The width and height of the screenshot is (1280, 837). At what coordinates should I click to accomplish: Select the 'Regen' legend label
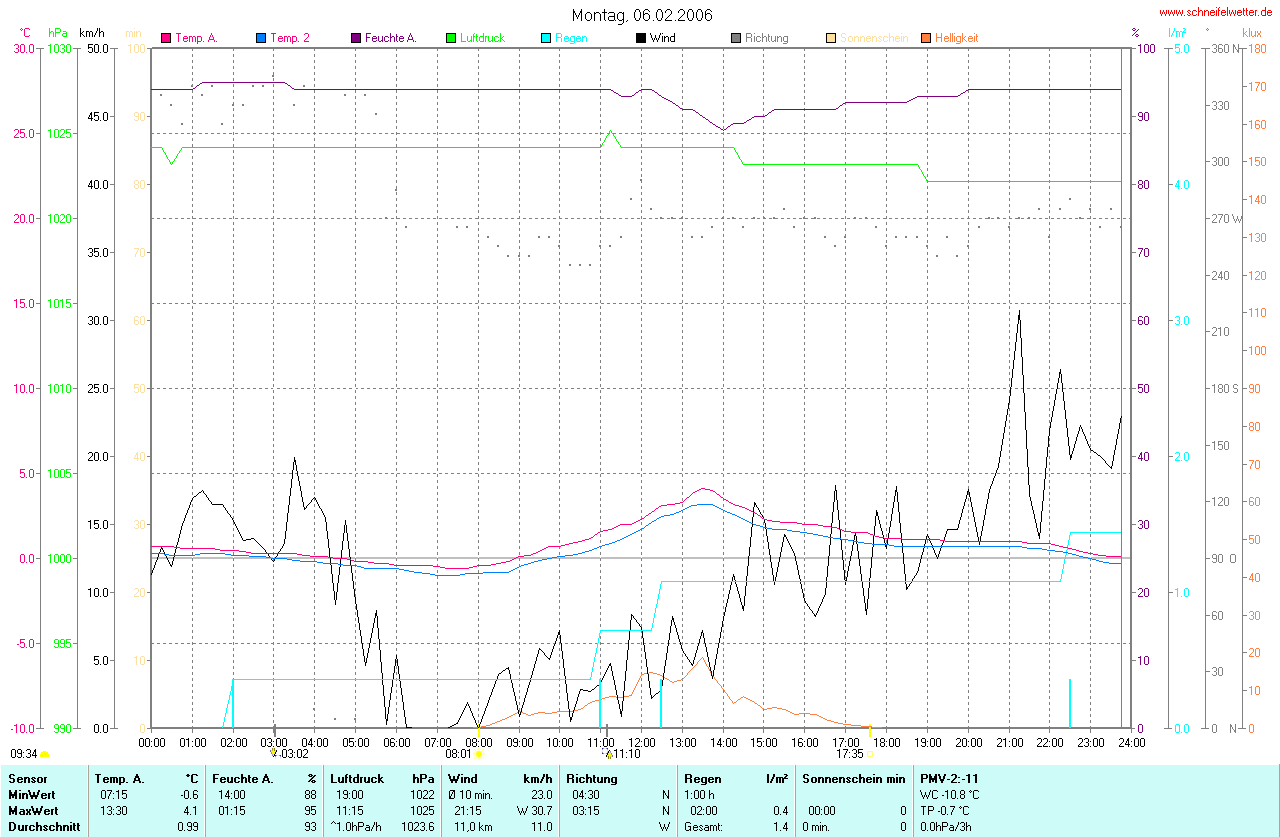(571, 38)
